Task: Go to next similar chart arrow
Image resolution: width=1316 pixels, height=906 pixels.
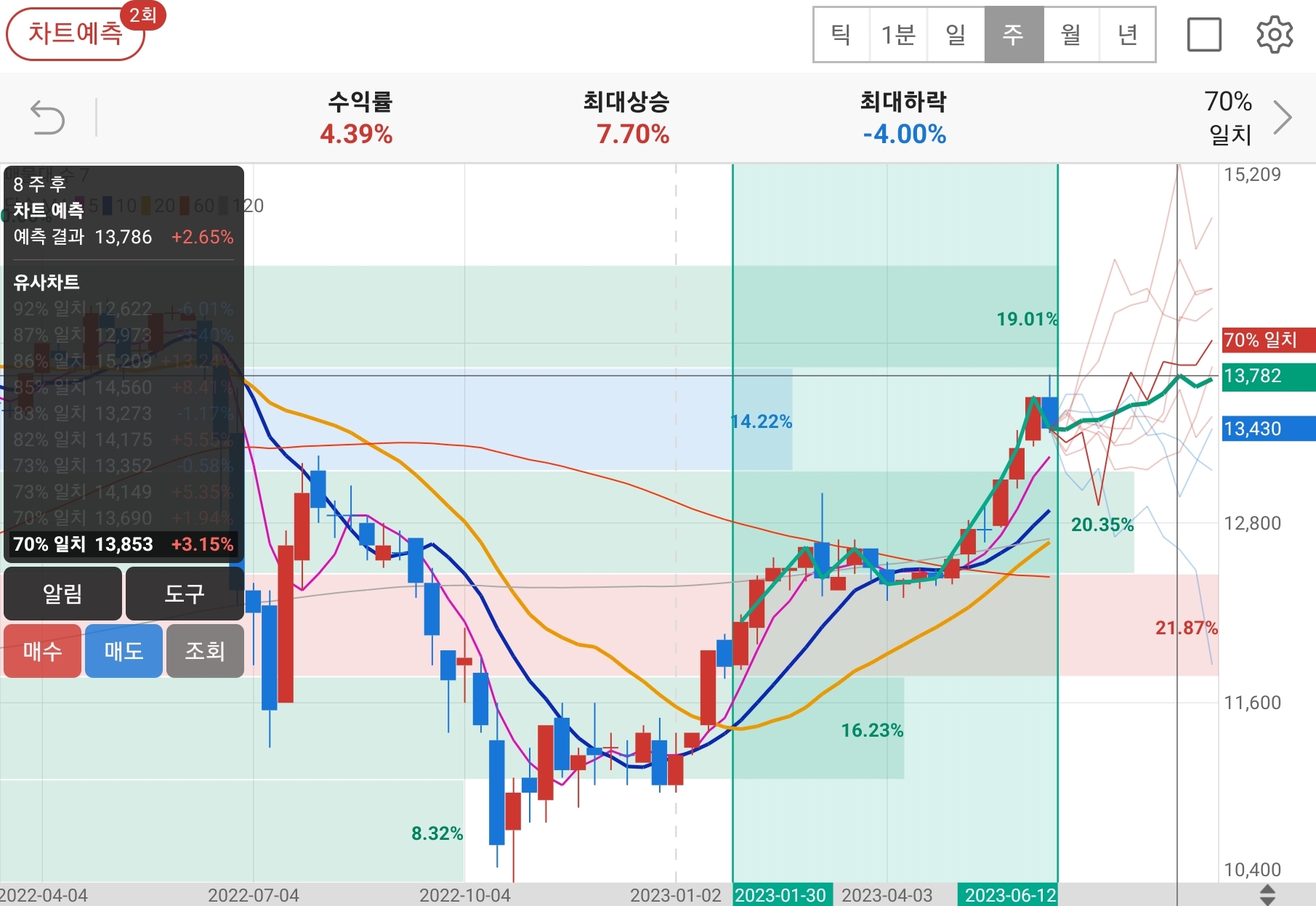Action: pyautogui.click(x=1283, y=118)
